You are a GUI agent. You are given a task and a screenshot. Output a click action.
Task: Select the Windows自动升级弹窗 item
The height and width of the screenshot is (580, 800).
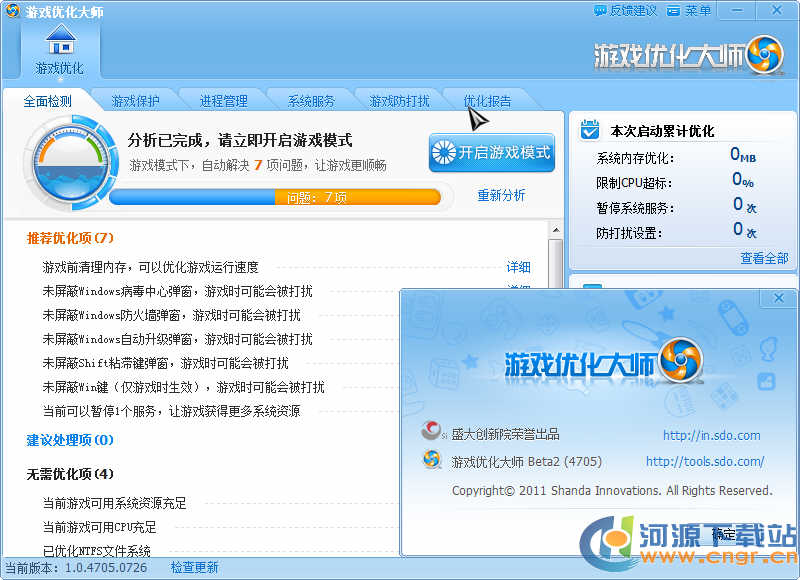177,339
